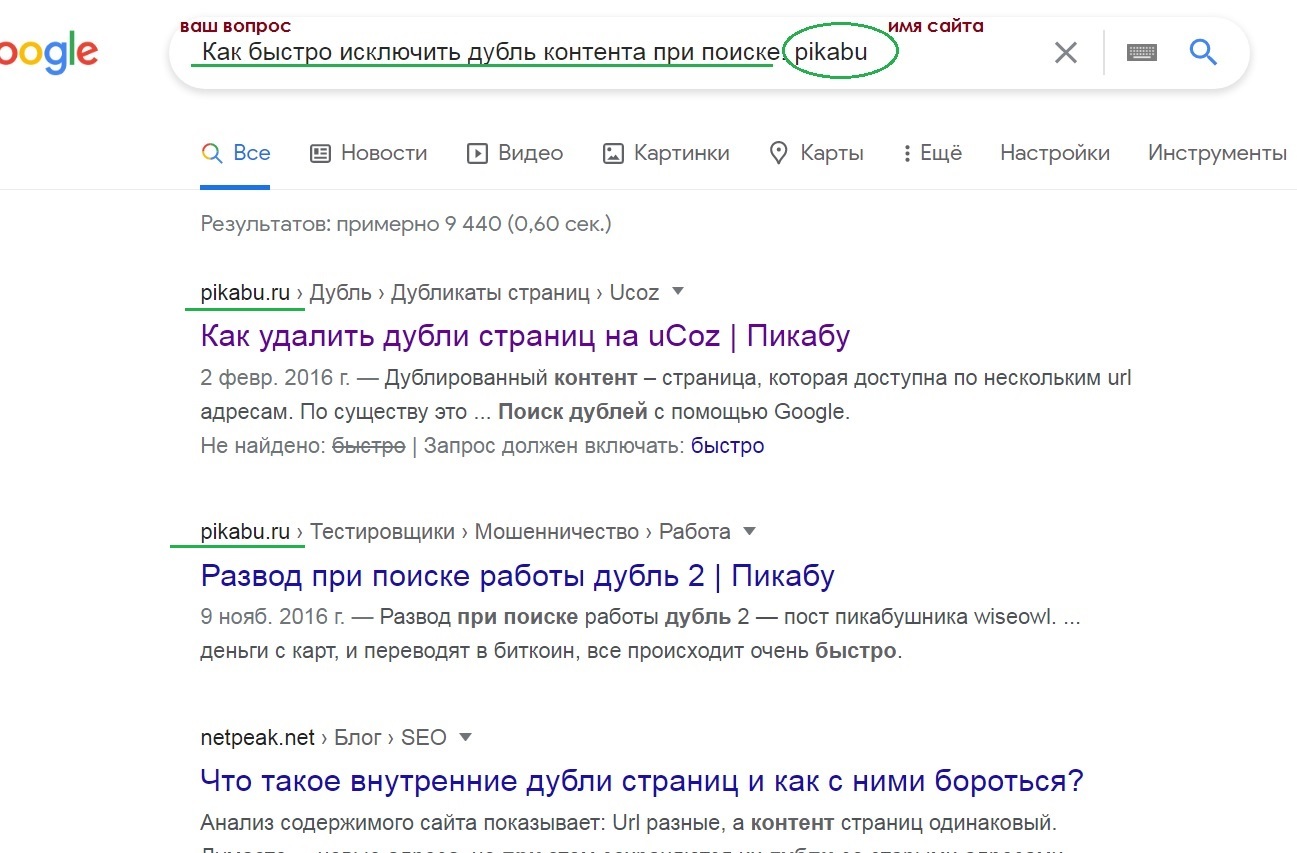
Task: Switch to the Карты tab
Action: 817,153
